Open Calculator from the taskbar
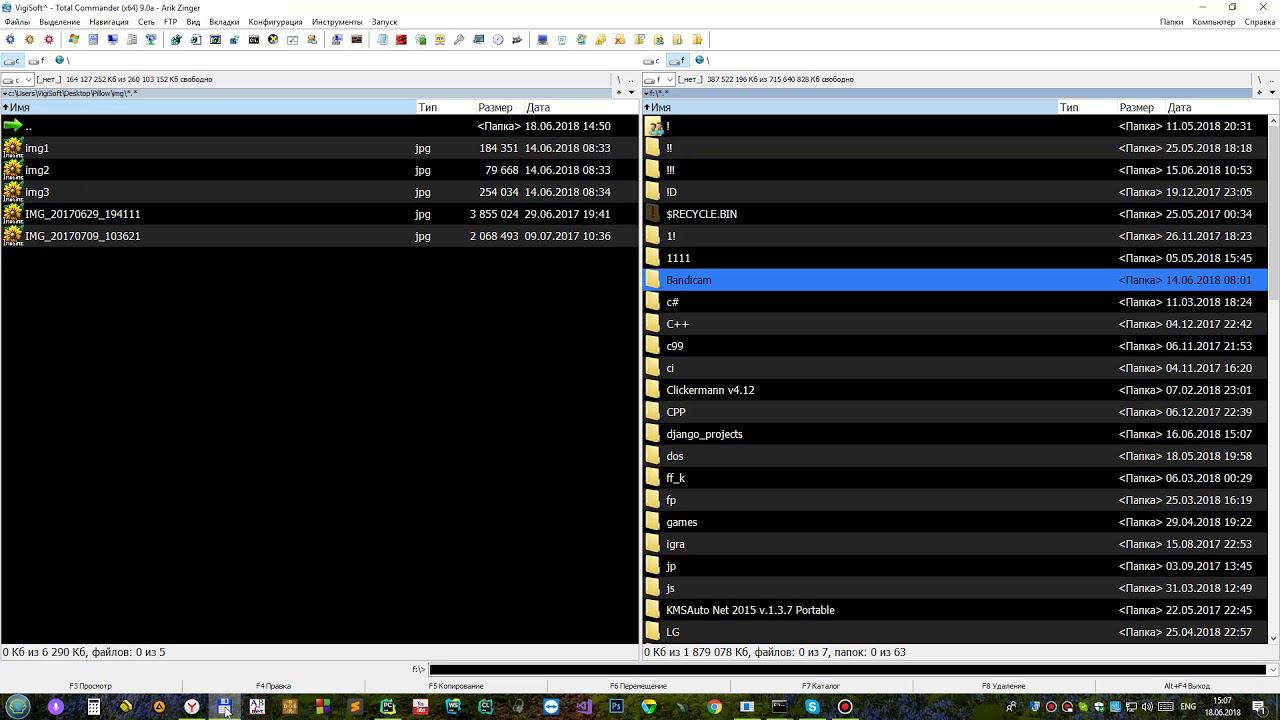 93,707
